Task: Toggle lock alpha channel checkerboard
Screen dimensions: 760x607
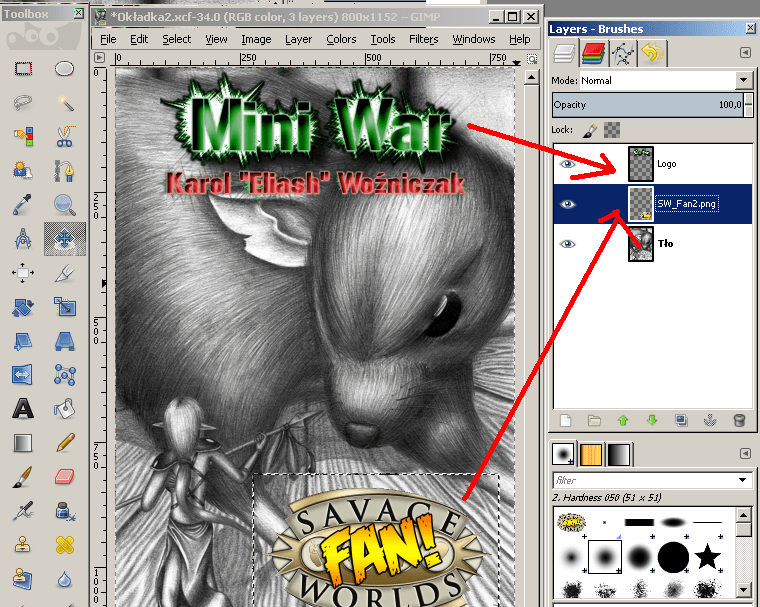Action: [614, 130]
